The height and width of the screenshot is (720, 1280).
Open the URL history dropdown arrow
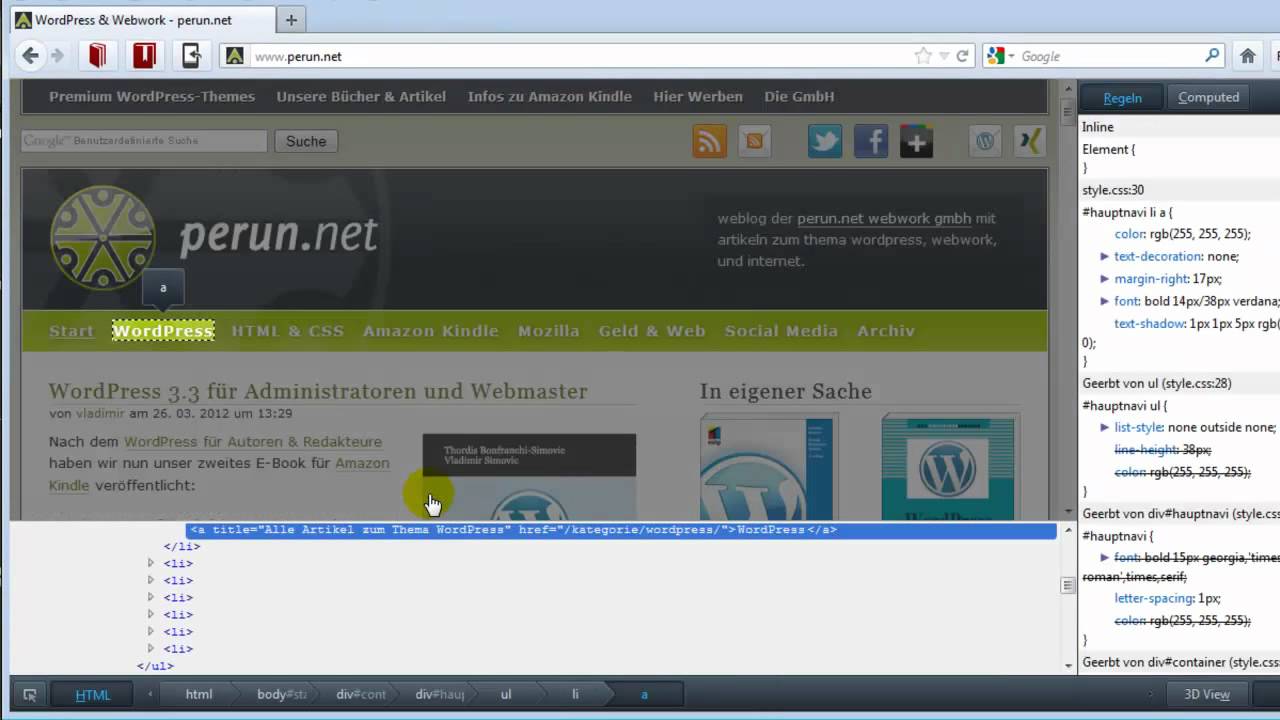944,57
